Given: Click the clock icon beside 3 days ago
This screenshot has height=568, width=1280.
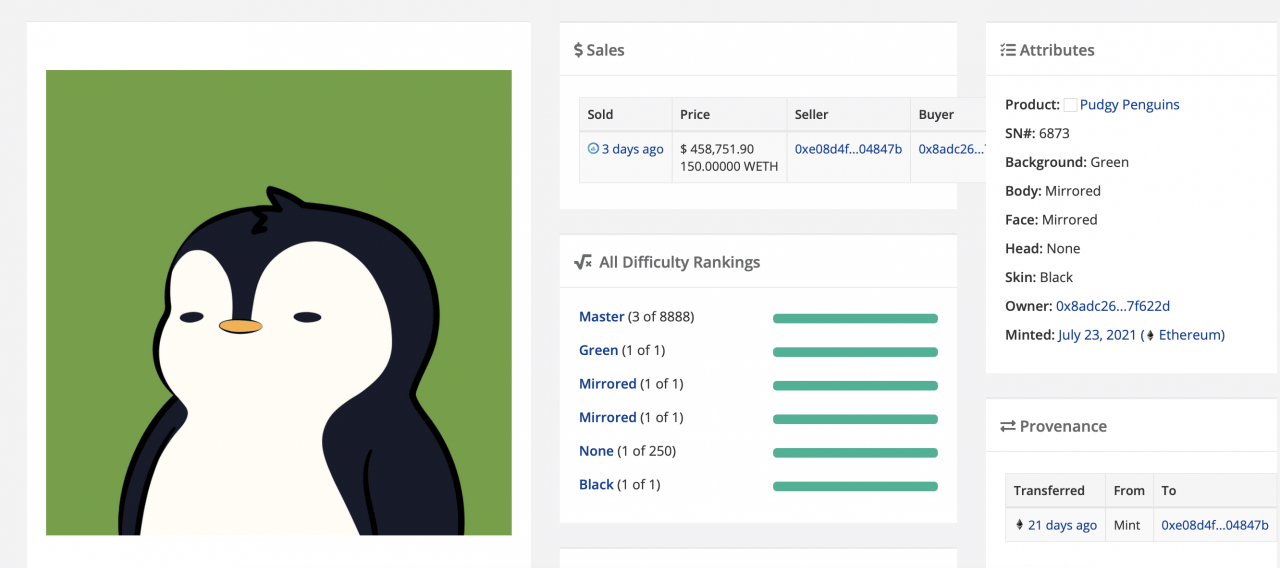Looking at the screenshot, I should (x=593, y=148).
